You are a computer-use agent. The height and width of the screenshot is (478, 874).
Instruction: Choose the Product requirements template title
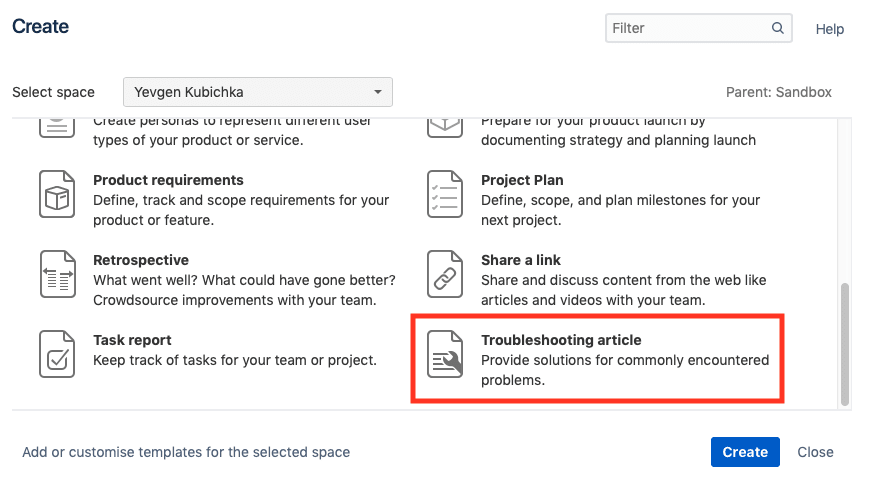pyautogui.click(x=168, y=180)
